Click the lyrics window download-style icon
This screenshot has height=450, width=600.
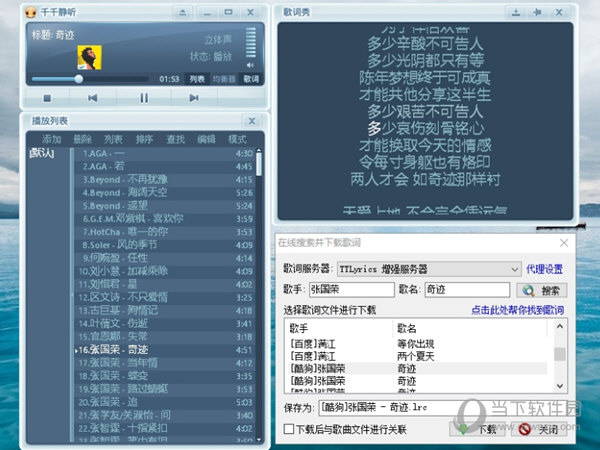[516, 13]
